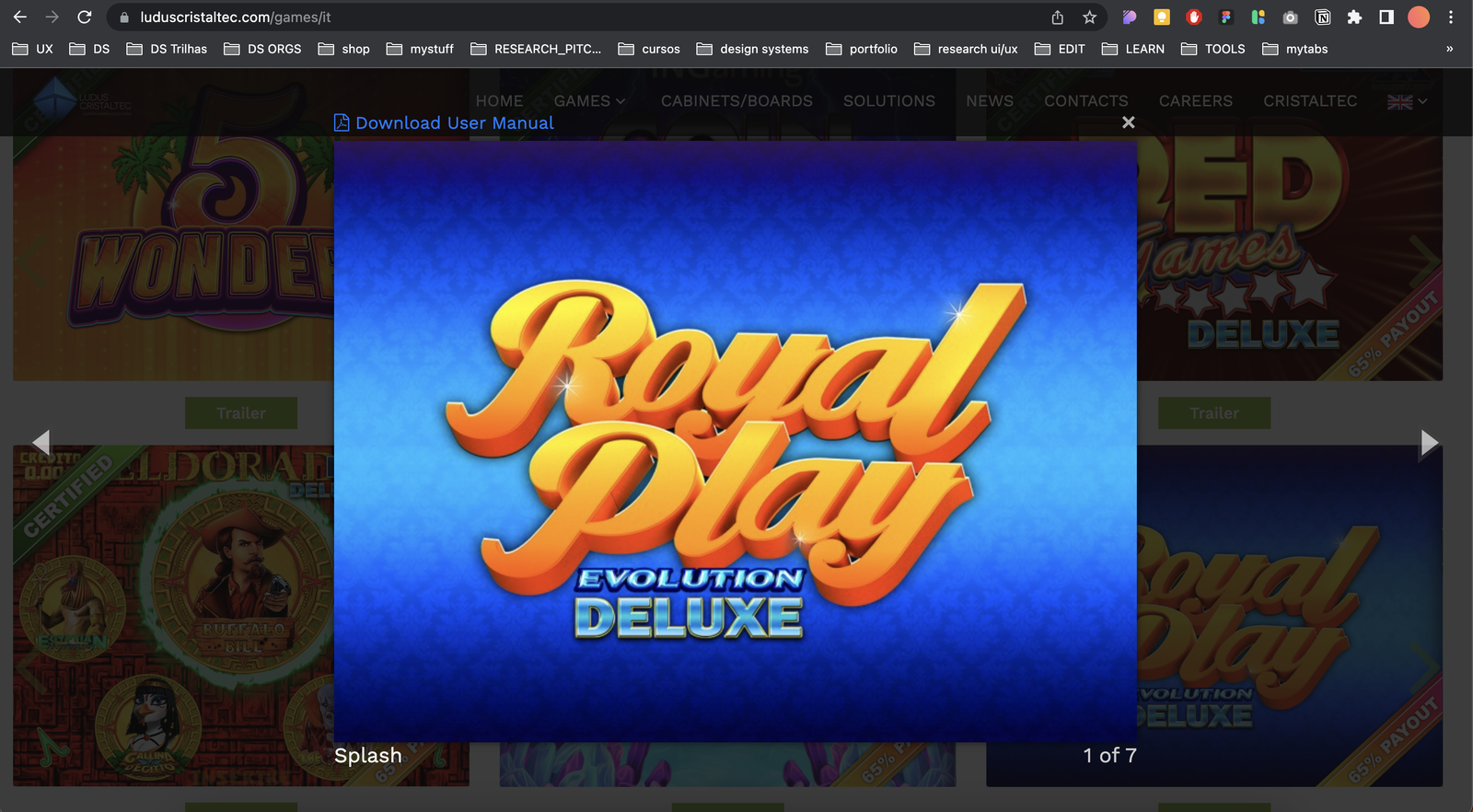Open the mytabs bookmarks folder
Viewport: 1473px width, 812px height.
tap(1294, 49)
